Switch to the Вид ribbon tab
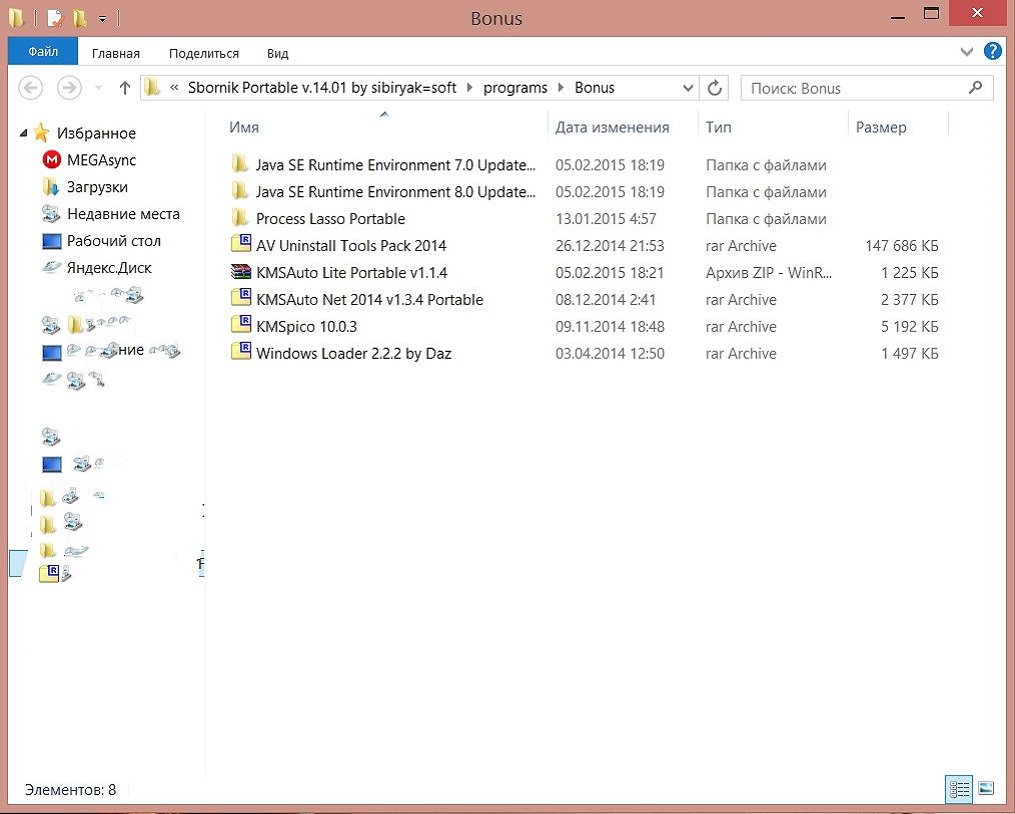 coord(278,53)
